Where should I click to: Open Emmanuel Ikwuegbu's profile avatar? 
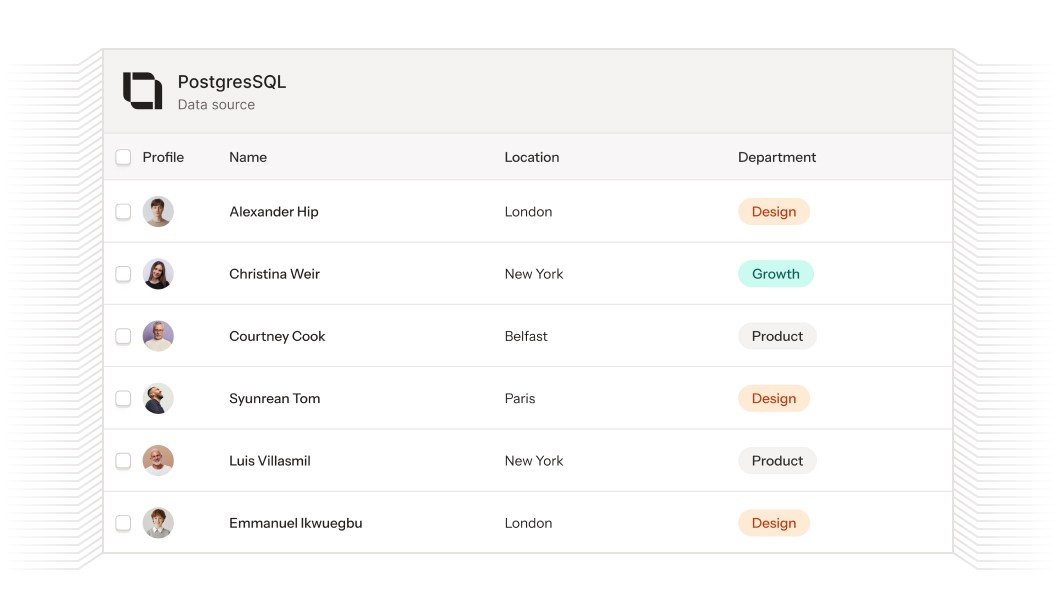tap(158, 523)
